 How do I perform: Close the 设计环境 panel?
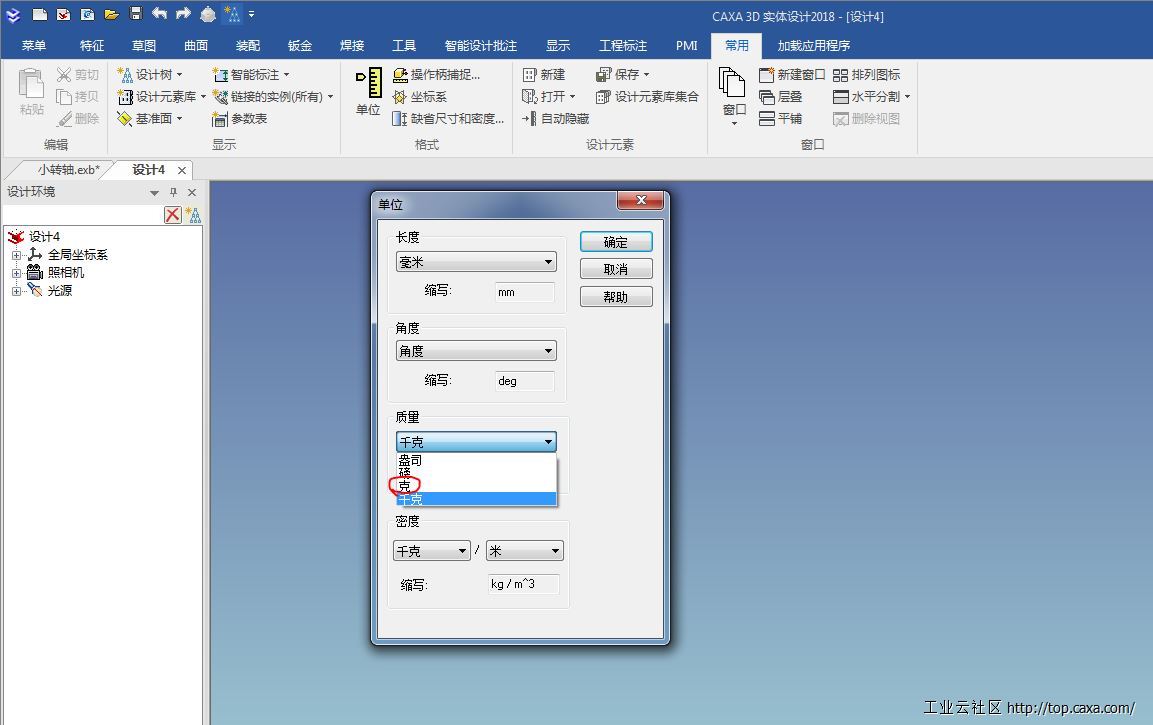coord(192,192)
